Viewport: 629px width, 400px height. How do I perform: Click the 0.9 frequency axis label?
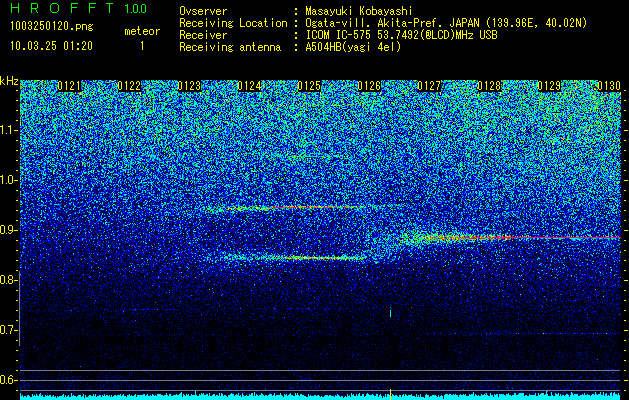point(9,230)
